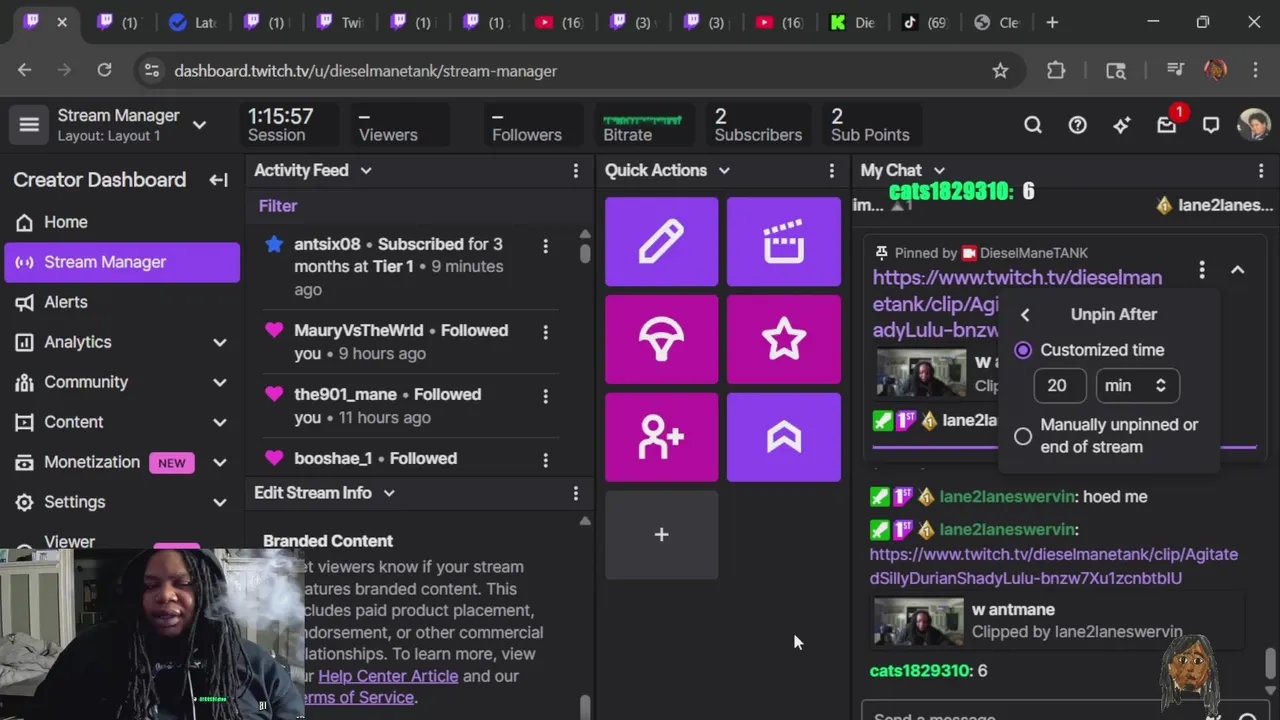Click the chat panel scrollbar
This screenshot has height=720, width=1280.
coord(1270,662)
